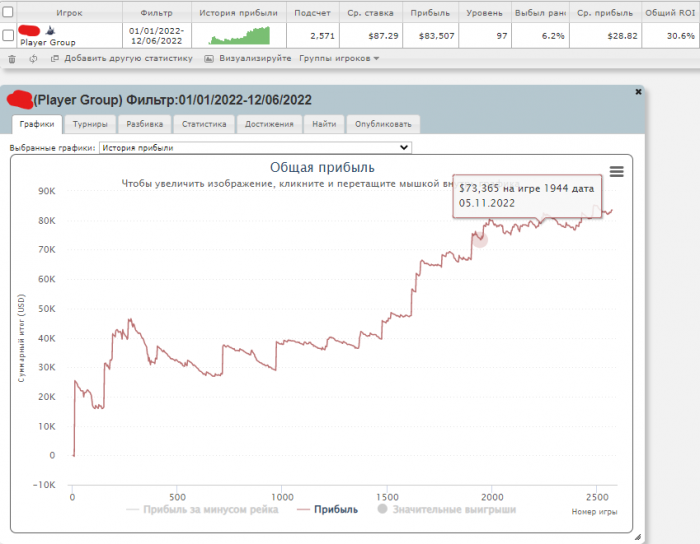Viewport: 700px width, 544px height.
Task: Switch to the Достижения tab
Action: [x=269, y=124]
